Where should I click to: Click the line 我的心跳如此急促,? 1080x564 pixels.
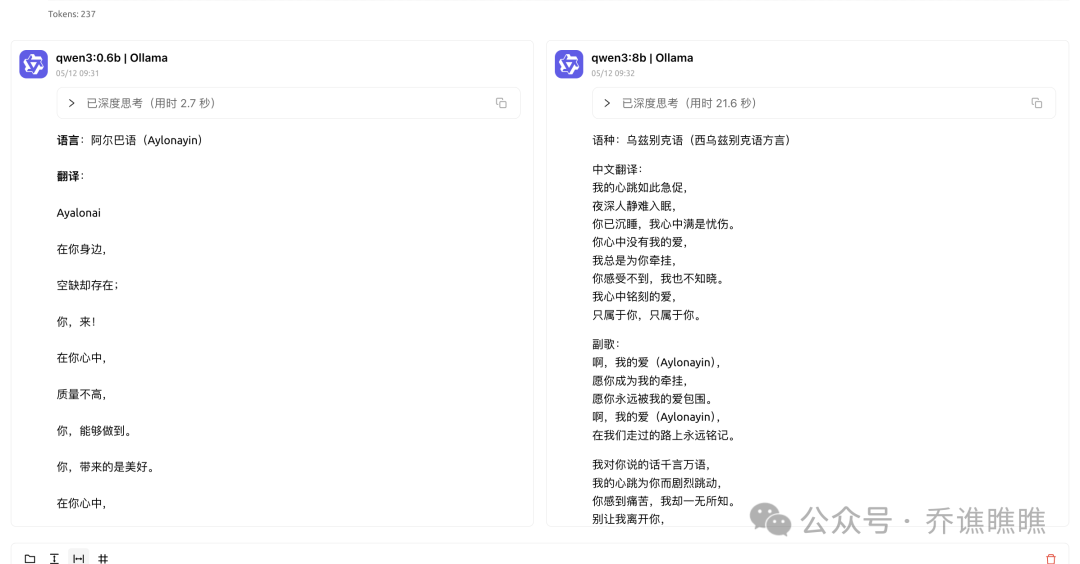tap(640, 187)
